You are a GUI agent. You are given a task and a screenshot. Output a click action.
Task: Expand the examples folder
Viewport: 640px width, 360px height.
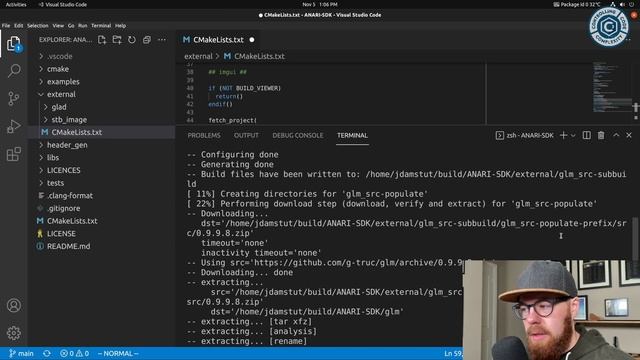(x=101, y=82)
